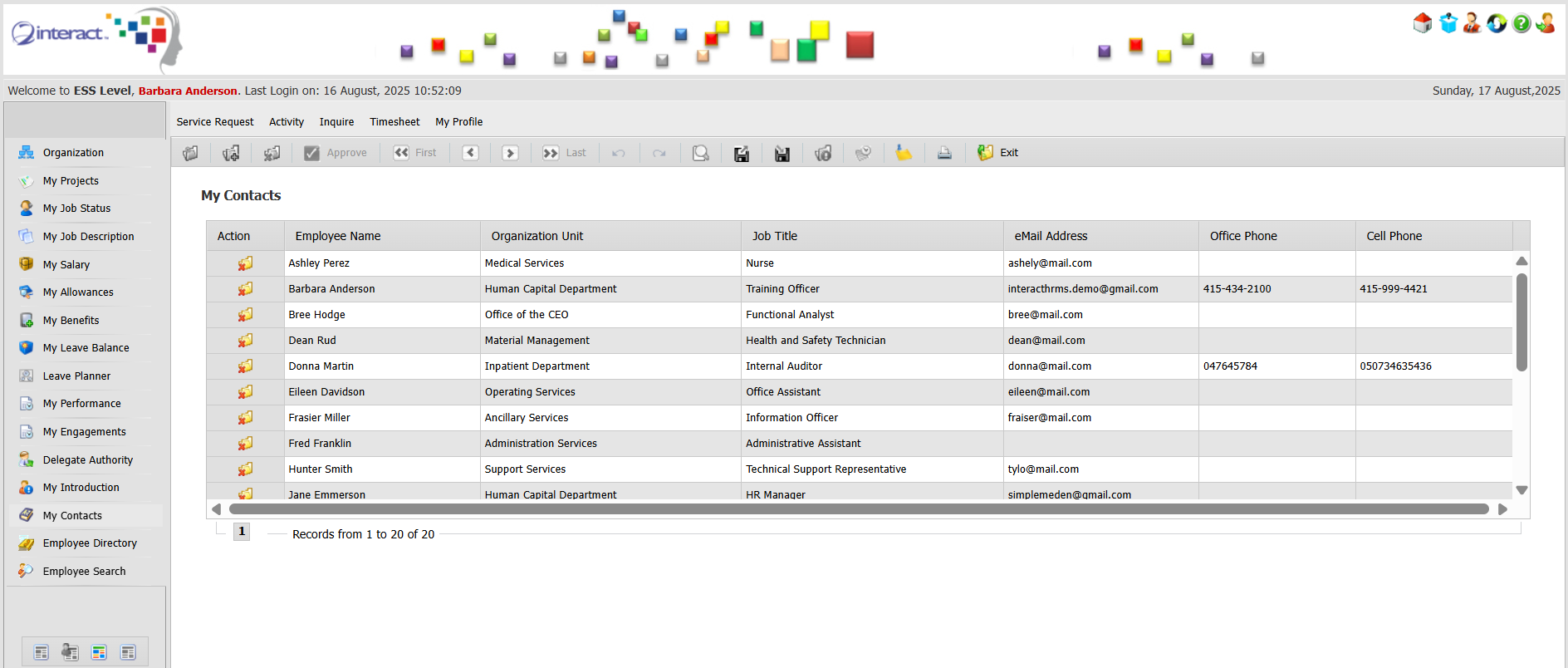Click the Print printer icon in toolbar
This screenshot has height=668, width=1568.
tap(944, 153)
